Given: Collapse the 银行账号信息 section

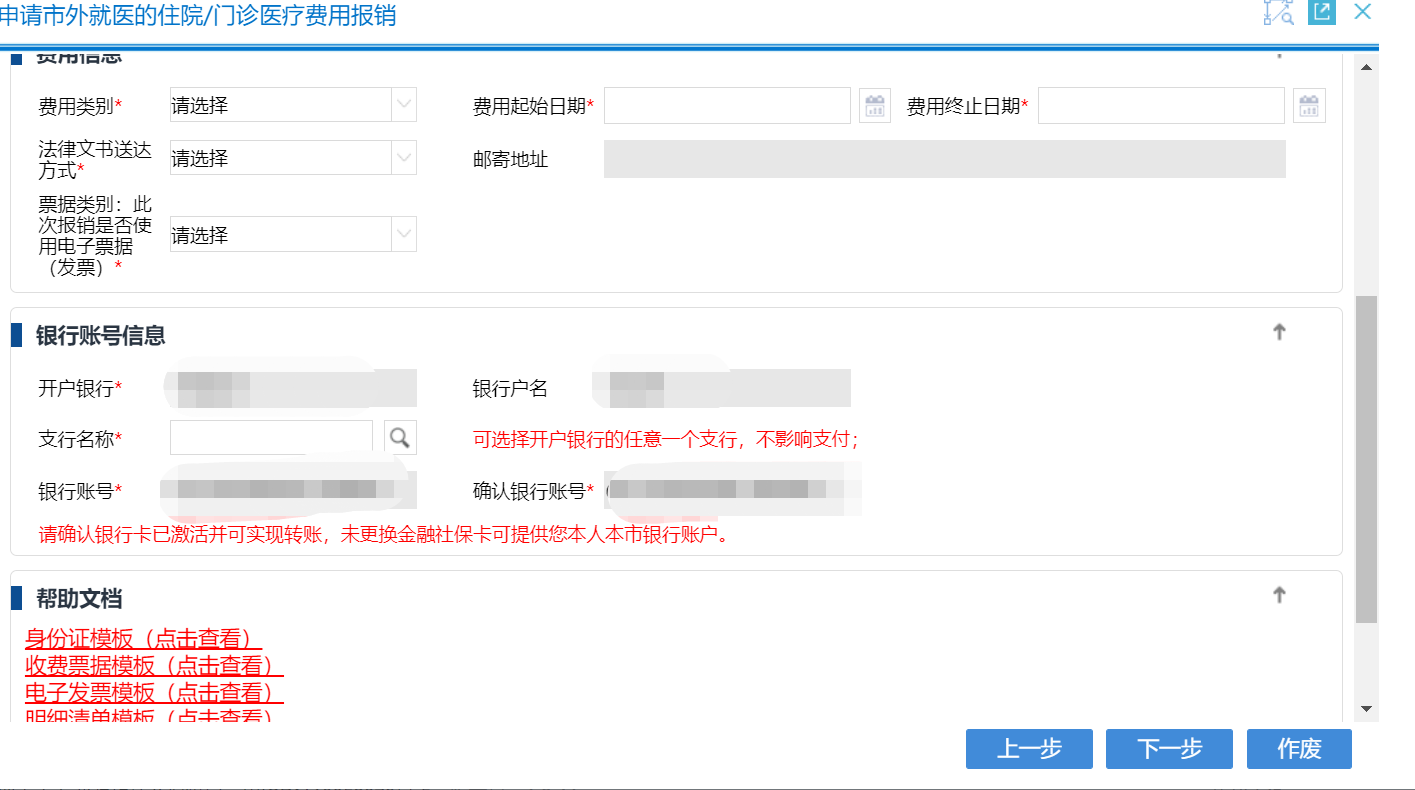Looking at the screenshot, I should [x=1279, y=332].
